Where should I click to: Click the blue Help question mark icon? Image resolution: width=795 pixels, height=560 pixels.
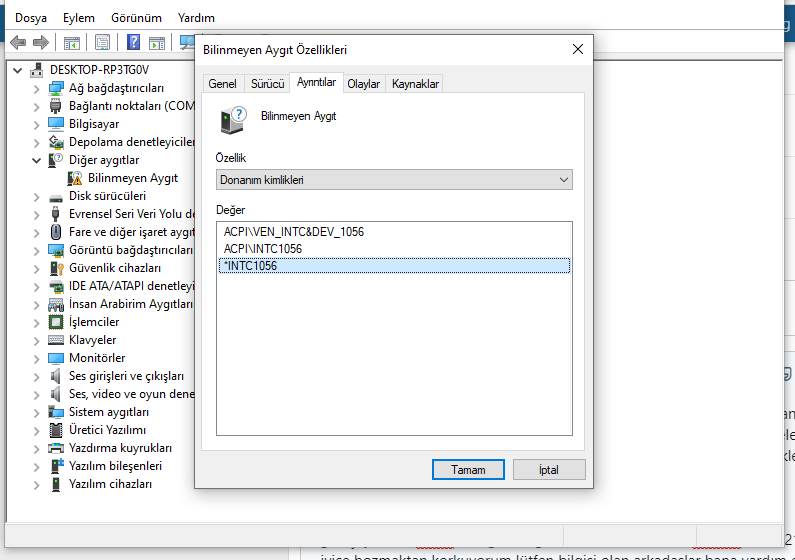click(133, 42)
